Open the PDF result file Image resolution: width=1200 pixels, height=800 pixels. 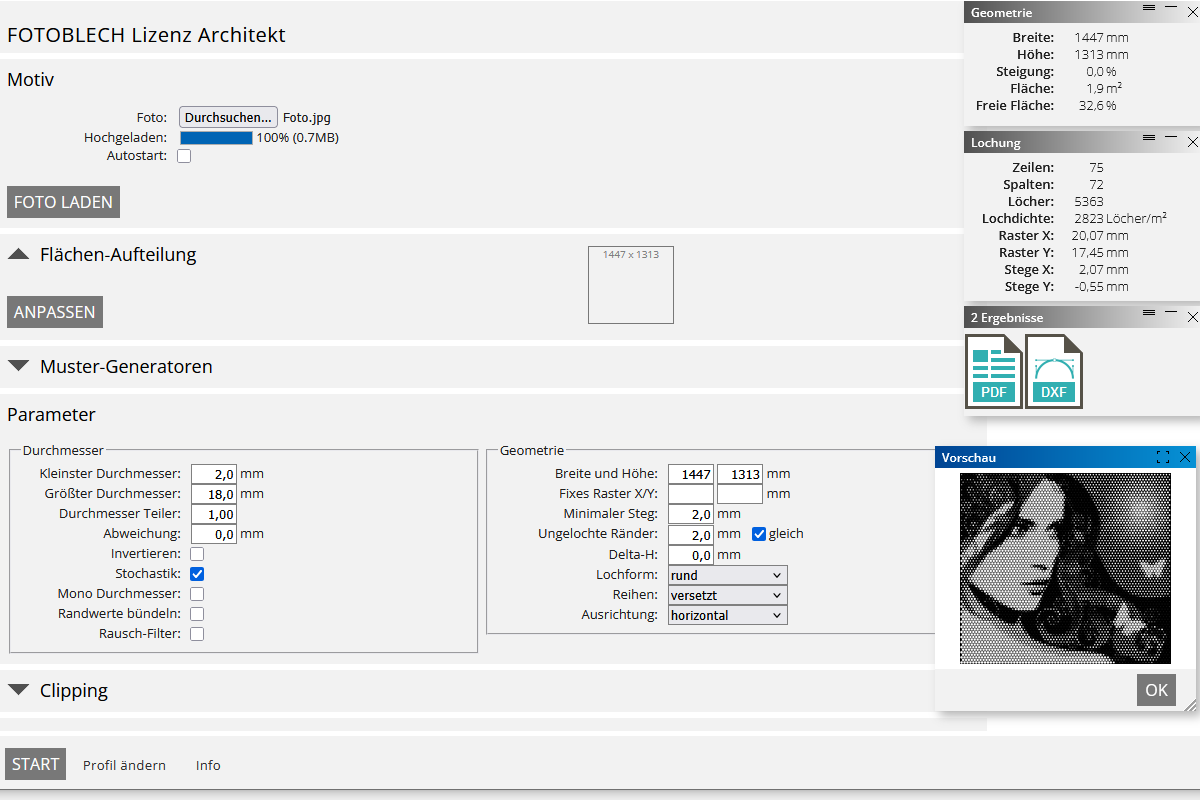click(x=993, y=371)
